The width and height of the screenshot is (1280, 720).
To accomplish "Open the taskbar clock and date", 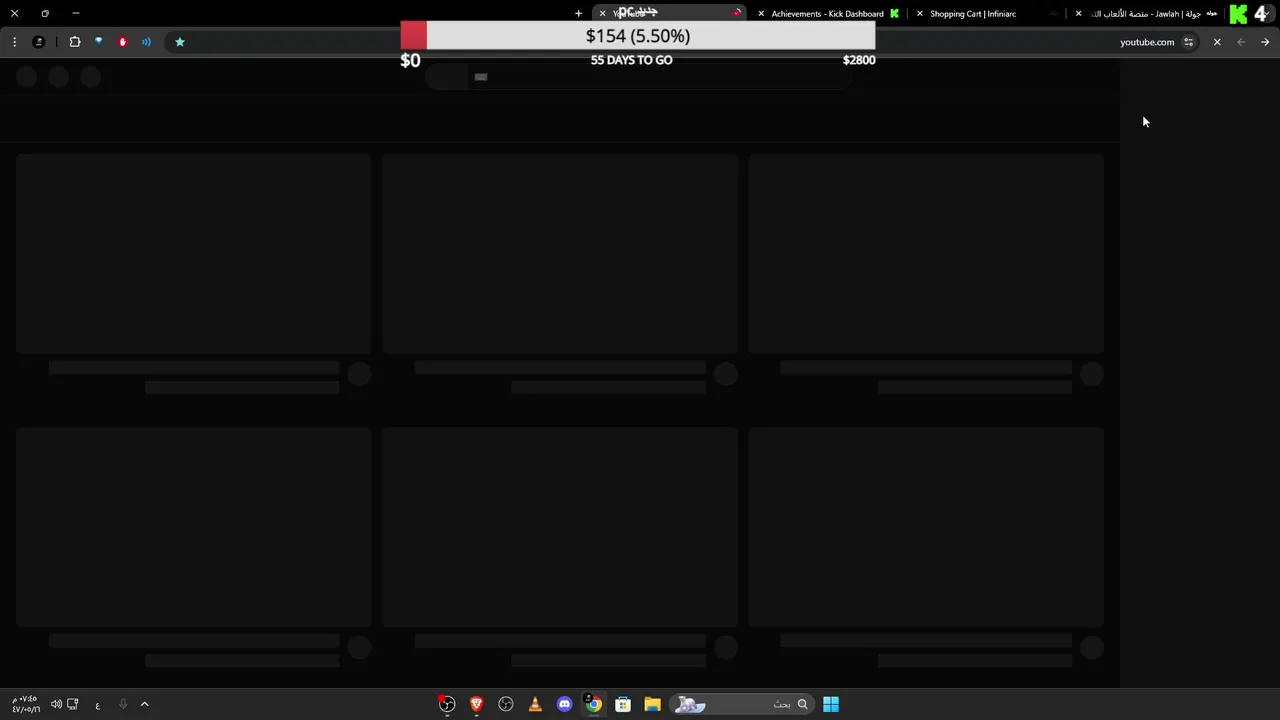I will tap(26, 704).
